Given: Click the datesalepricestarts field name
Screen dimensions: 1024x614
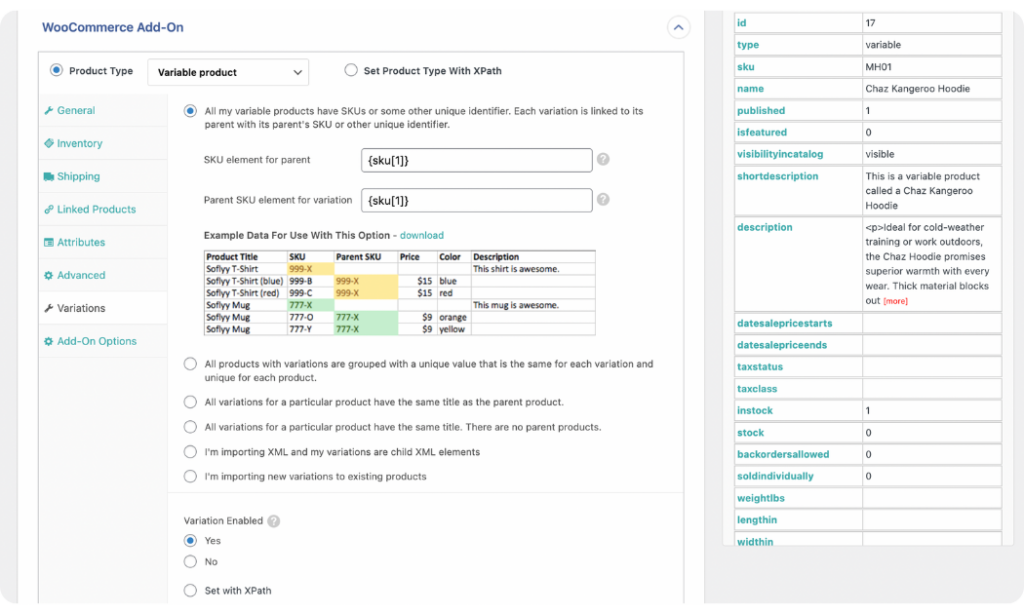Looking at the screenshot, I should click(x=784, y=323).
